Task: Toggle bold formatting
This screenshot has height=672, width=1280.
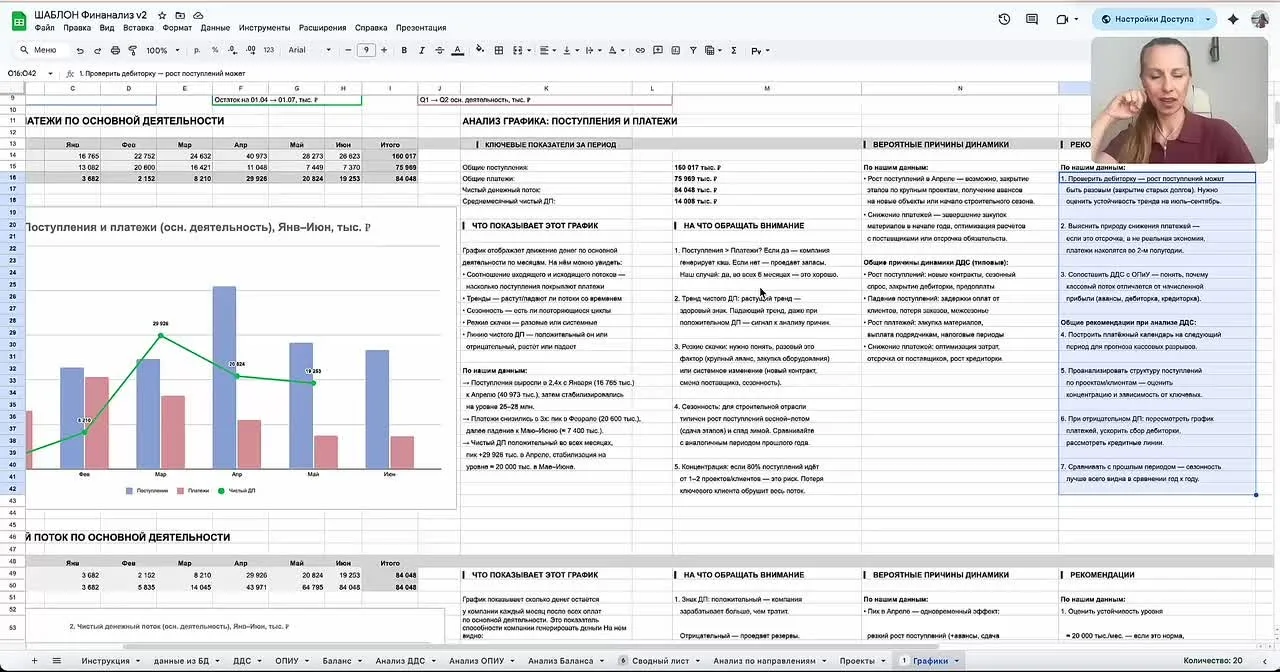Action: point(404,50)
